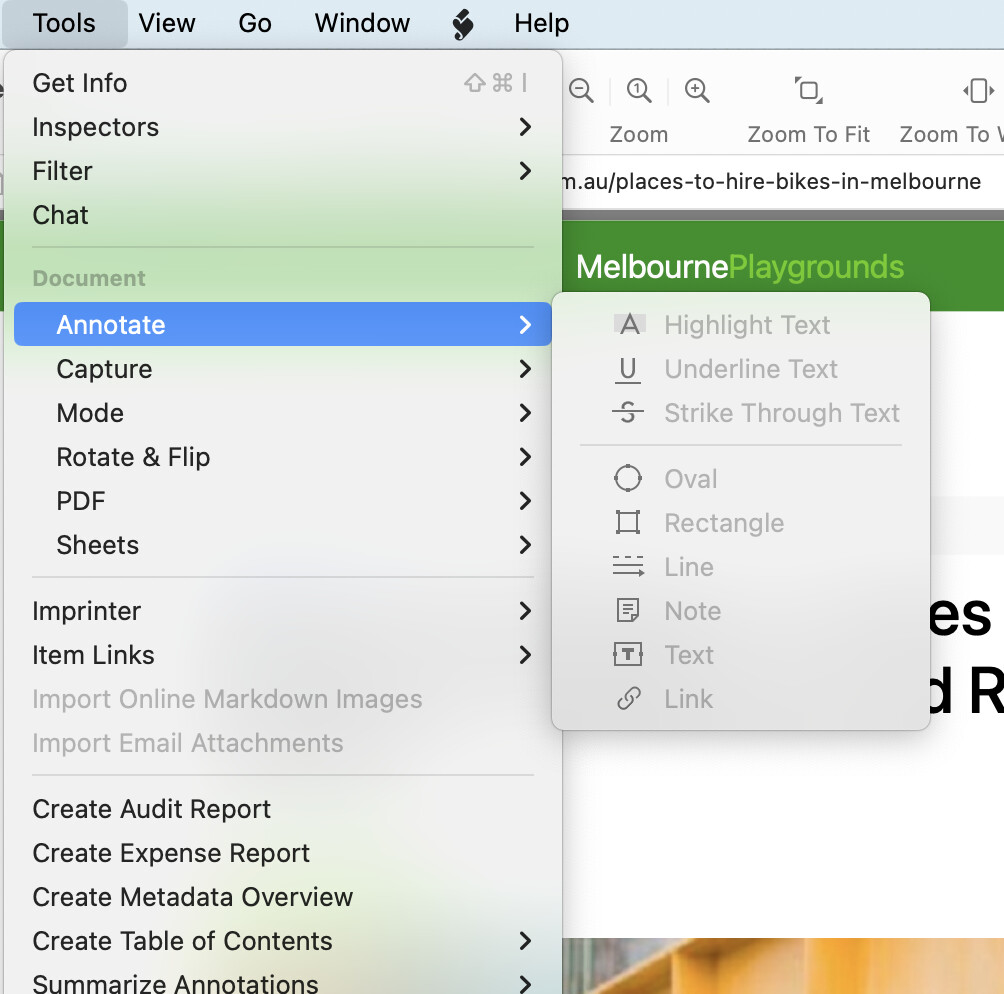Select the Oval annotation icon
Image resolution: width=1004 pixels, height=994 pixels.
pyautogui.click(x=628, y=479)
